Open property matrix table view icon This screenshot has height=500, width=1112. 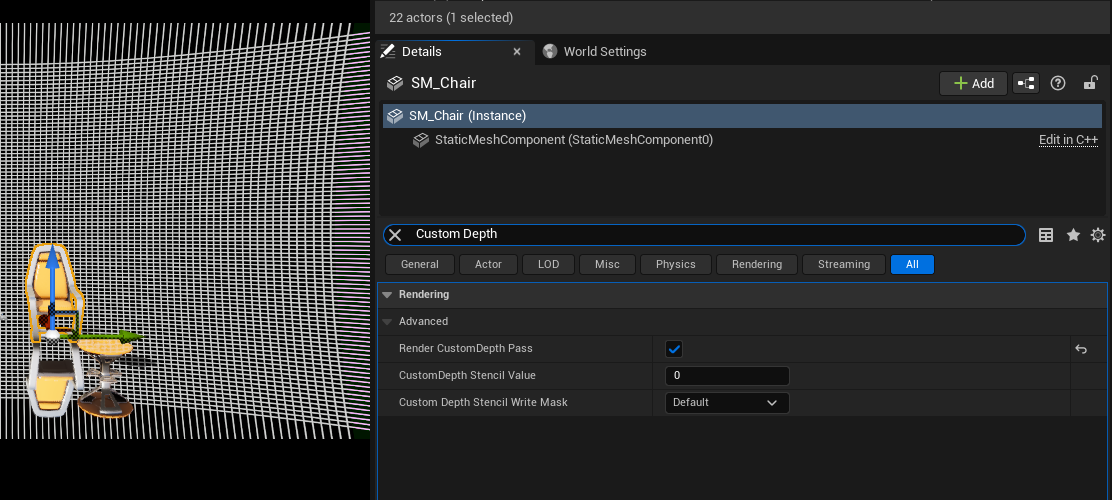[x=1046, y=235]
